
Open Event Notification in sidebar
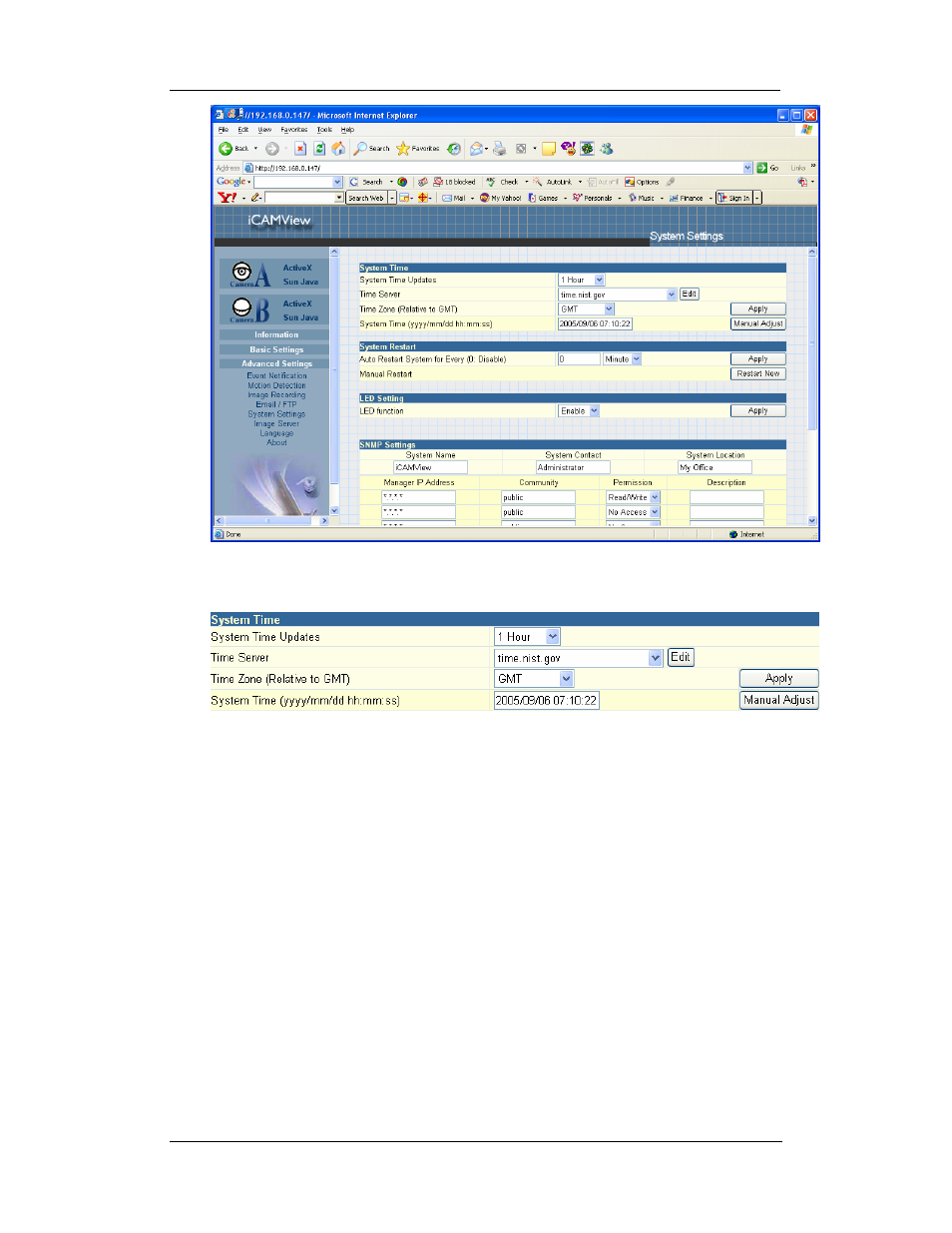click(276, 376)
